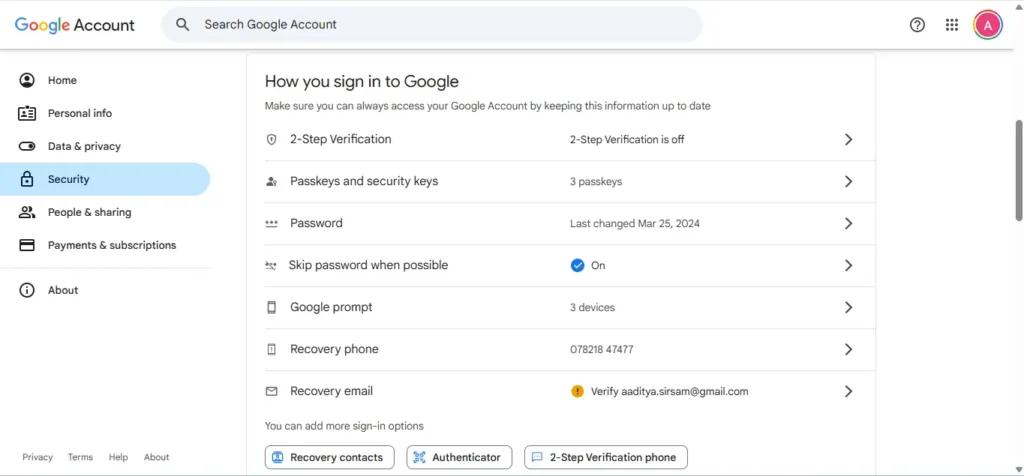Click the Google prompt phone icon
The width and height of the screenshot is (1024, 476).
click(271, 308)
